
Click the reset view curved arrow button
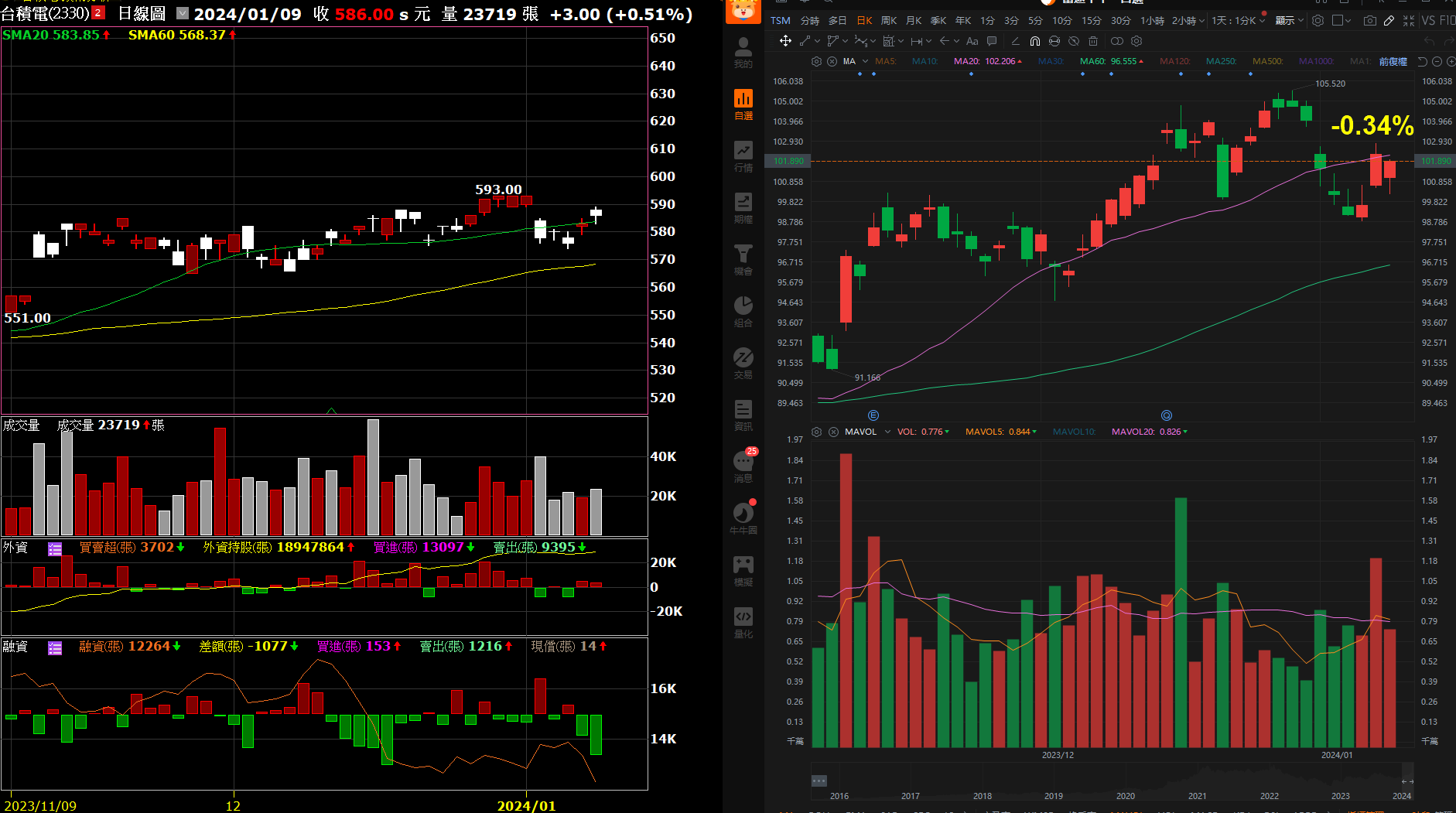(1422, 61)
